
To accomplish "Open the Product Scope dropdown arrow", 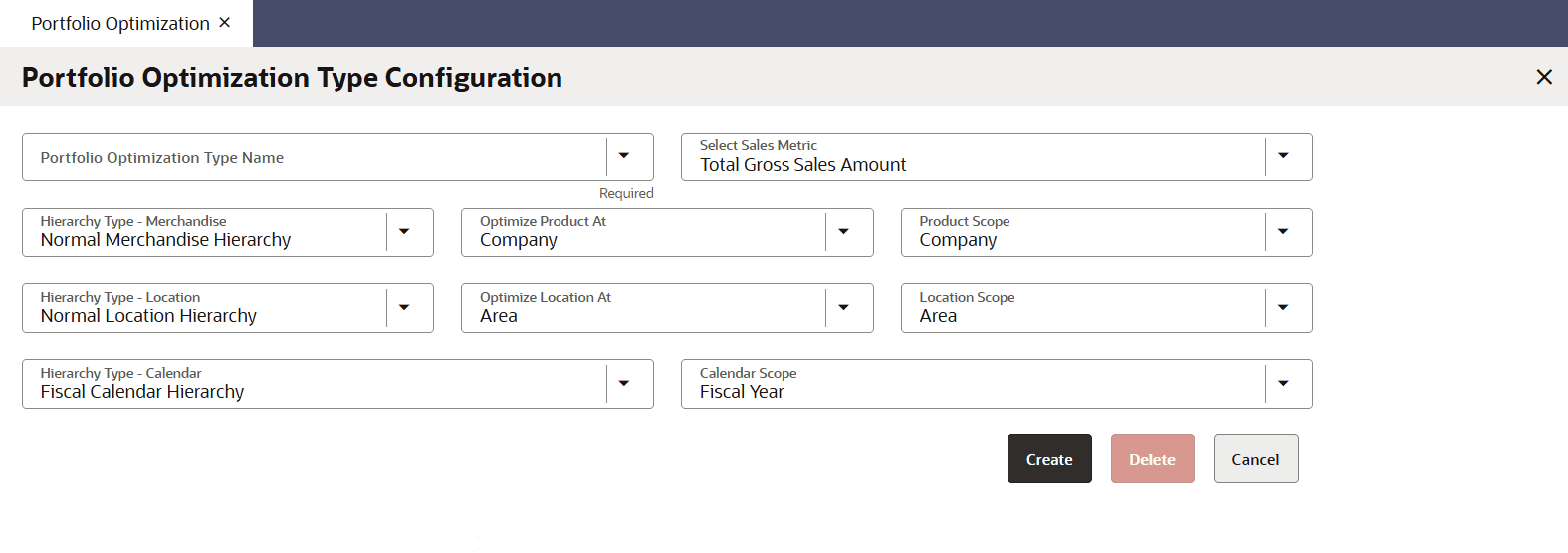I will pyautogui.click(x=1283, y=232).
